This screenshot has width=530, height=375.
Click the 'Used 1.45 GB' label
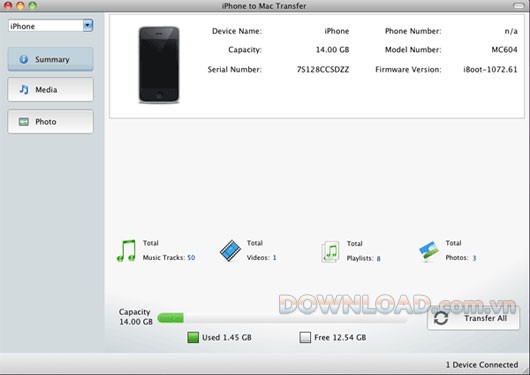click(x=227, y=337)
